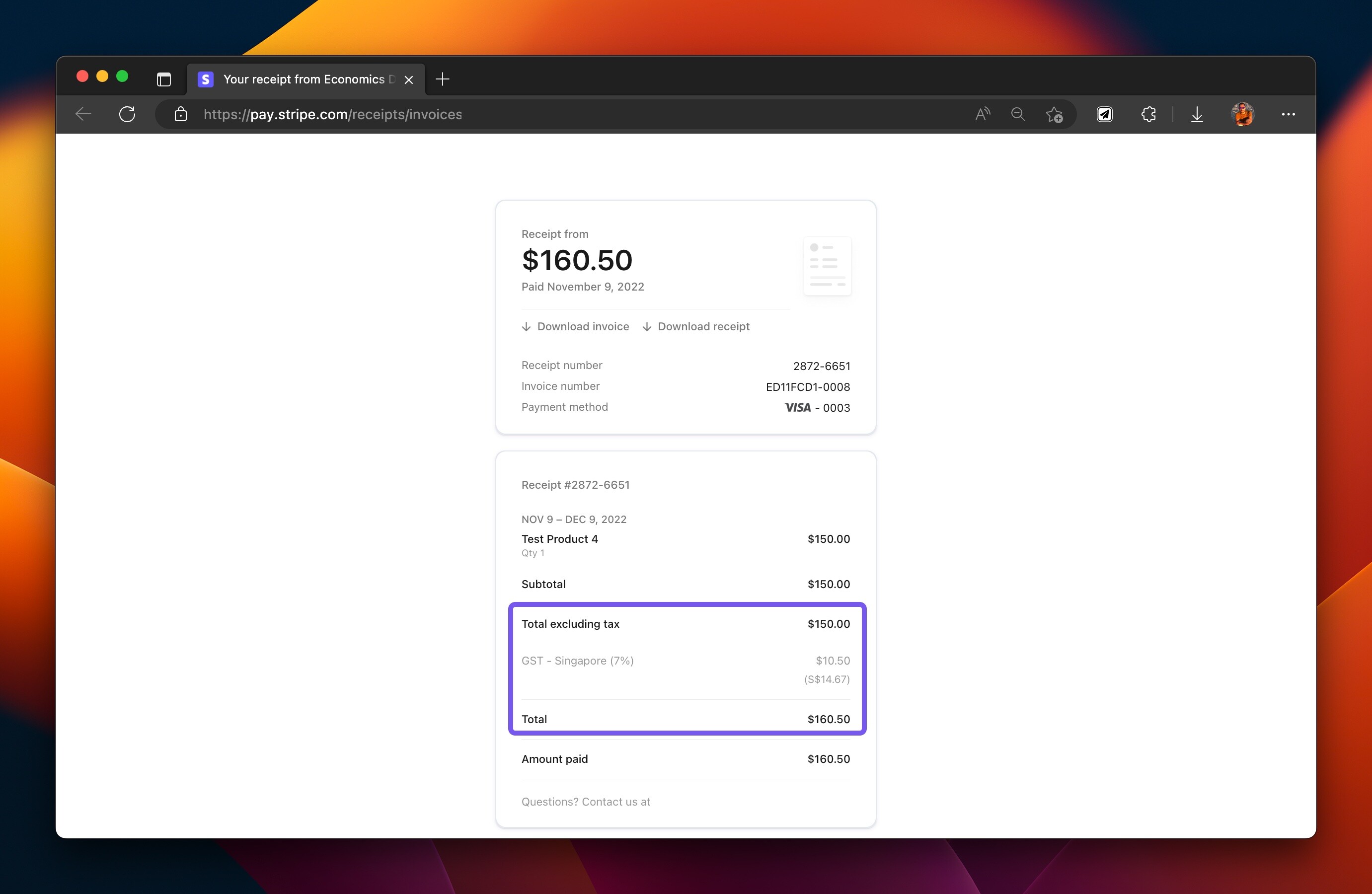Open the Downloads arrow icon in toolbar

click(x=1197, y=114)
